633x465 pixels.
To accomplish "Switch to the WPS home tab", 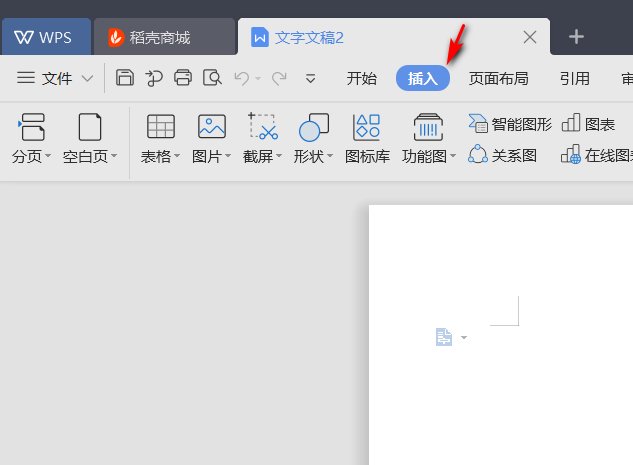I will point(46,37).
